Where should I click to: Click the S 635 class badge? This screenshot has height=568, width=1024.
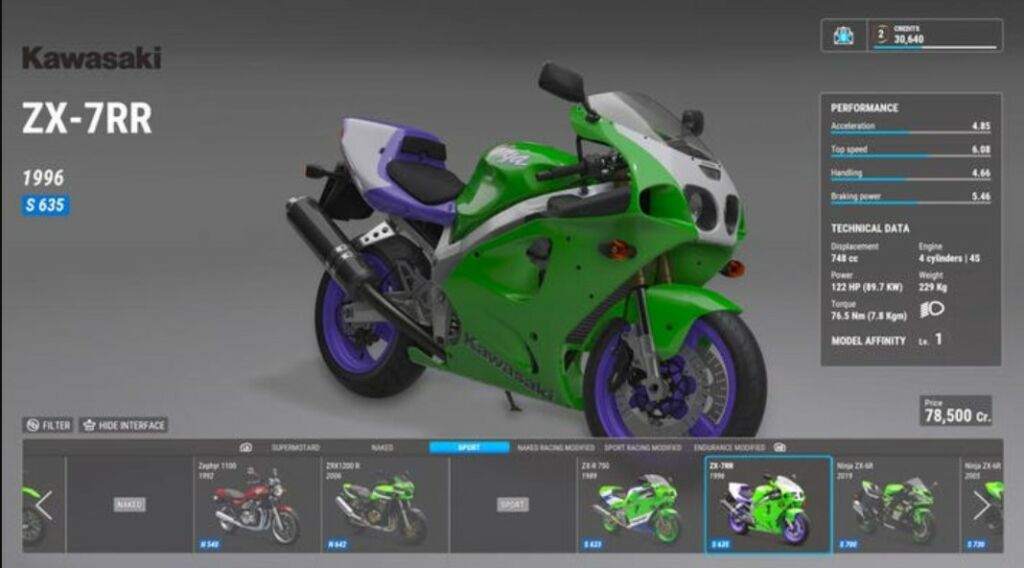pyautogui.click(x=45, y=205)
